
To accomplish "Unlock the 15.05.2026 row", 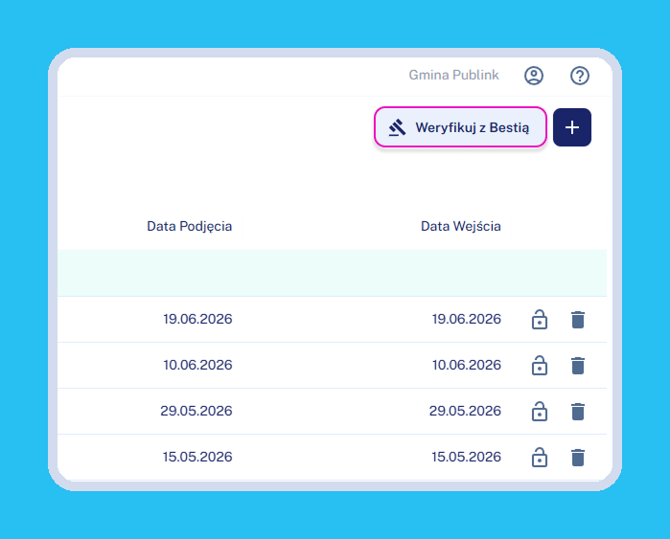I will [539, 457].
